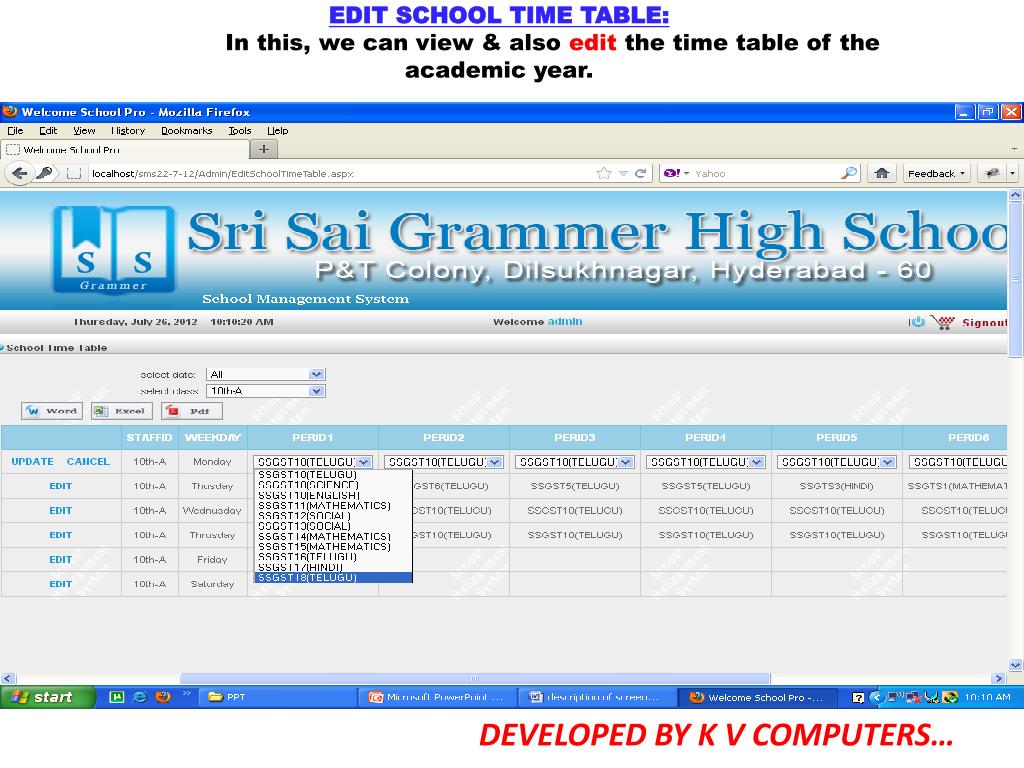Click EDIT link for Friday row
The image size is (1024, 768).
pos(61,559)
